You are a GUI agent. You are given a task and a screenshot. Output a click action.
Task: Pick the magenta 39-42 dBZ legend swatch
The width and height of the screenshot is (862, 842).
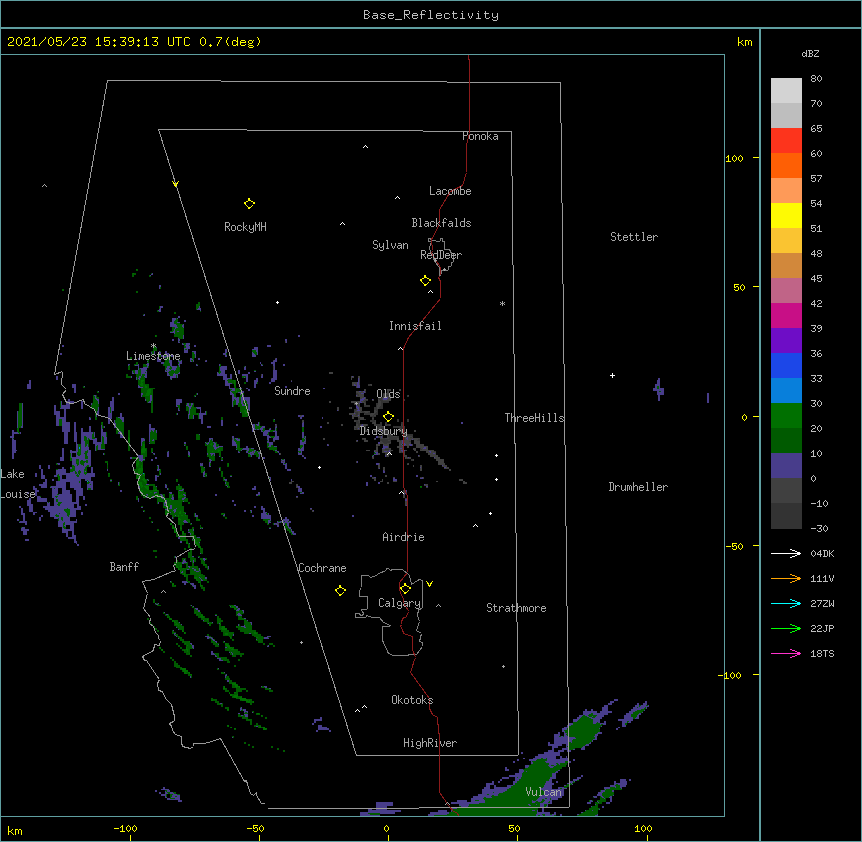786,315
